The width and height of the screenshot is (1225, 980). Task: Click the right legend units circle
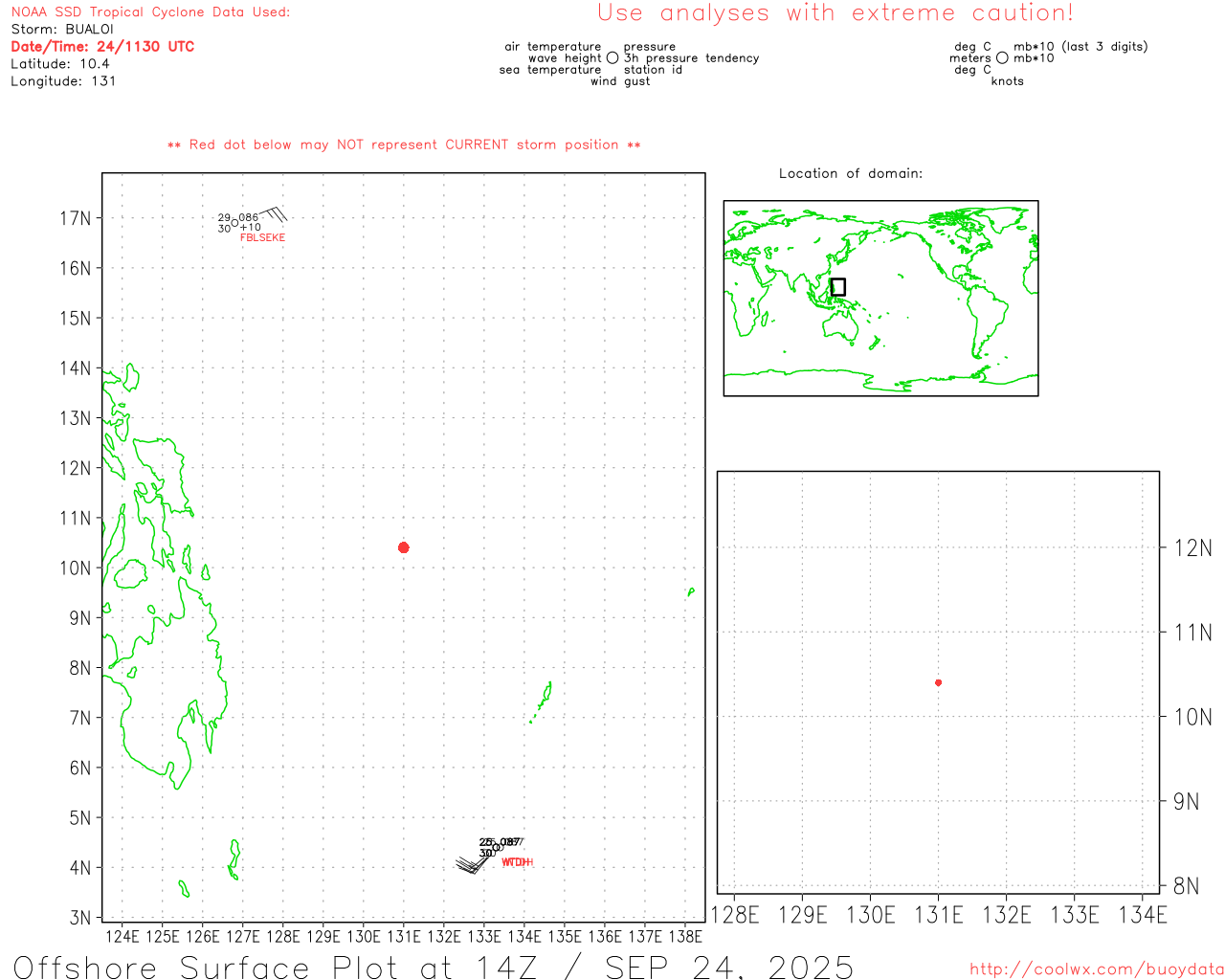[1002, 58]
